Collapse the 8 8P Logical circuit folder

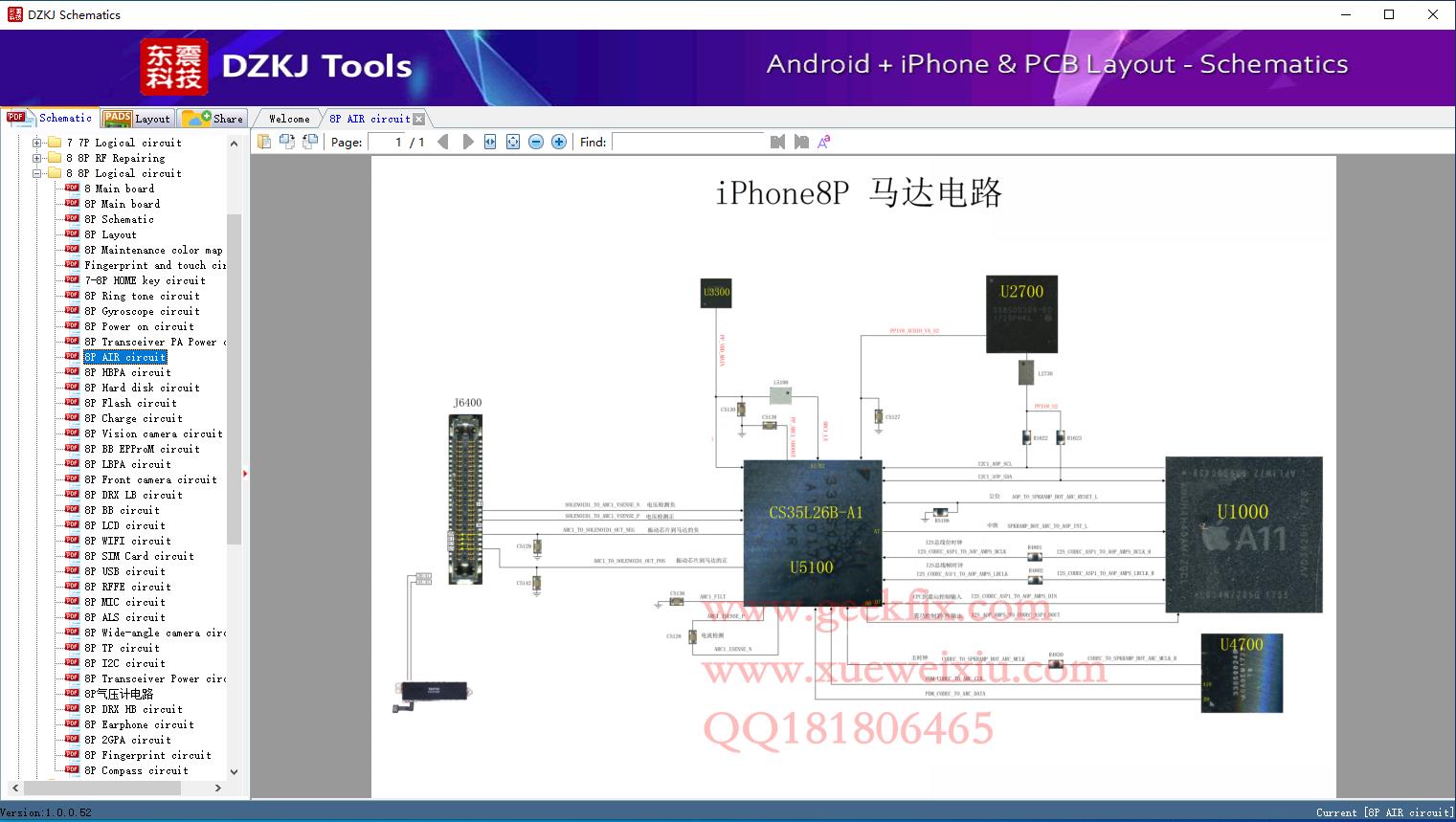pyautogui.click(x=37, y=173)
